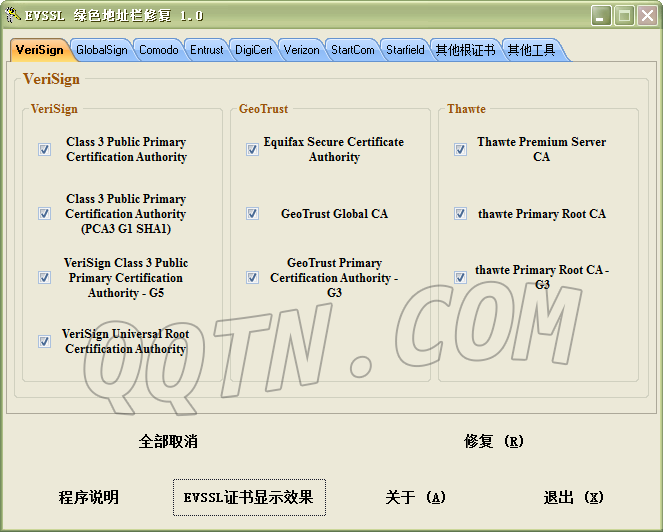Select the Entrust tab
This screenshot has width=663, height=532.
coord(207,50)
